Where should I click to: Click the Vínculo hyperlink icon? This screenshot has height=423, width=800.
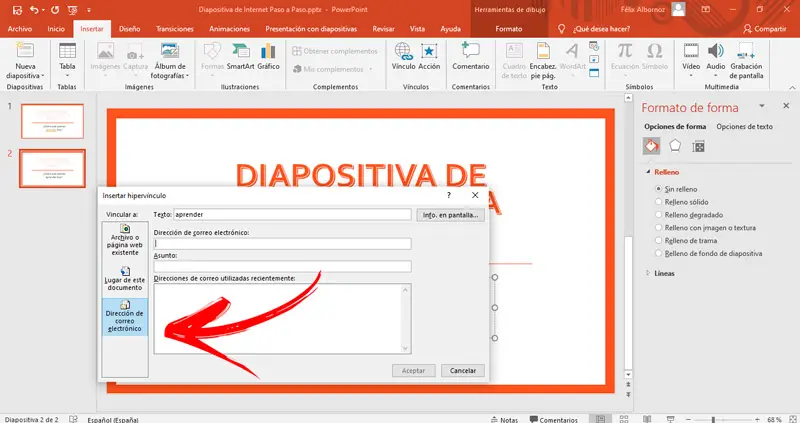point(403,51)
